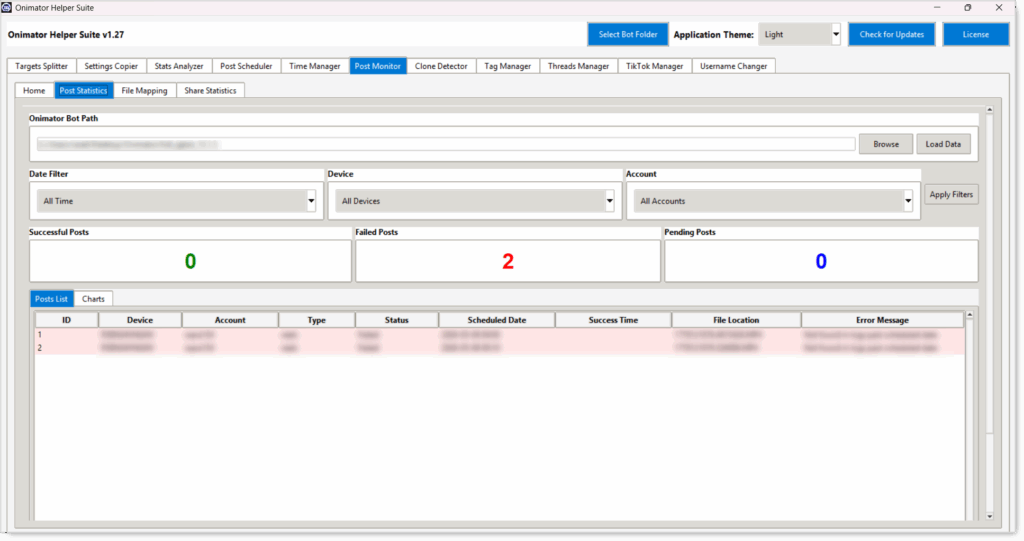The width and height of the screenshot is (1024, 541).
Task: Open the Stats Analyzer tab
Action: (x=179, y=66)
